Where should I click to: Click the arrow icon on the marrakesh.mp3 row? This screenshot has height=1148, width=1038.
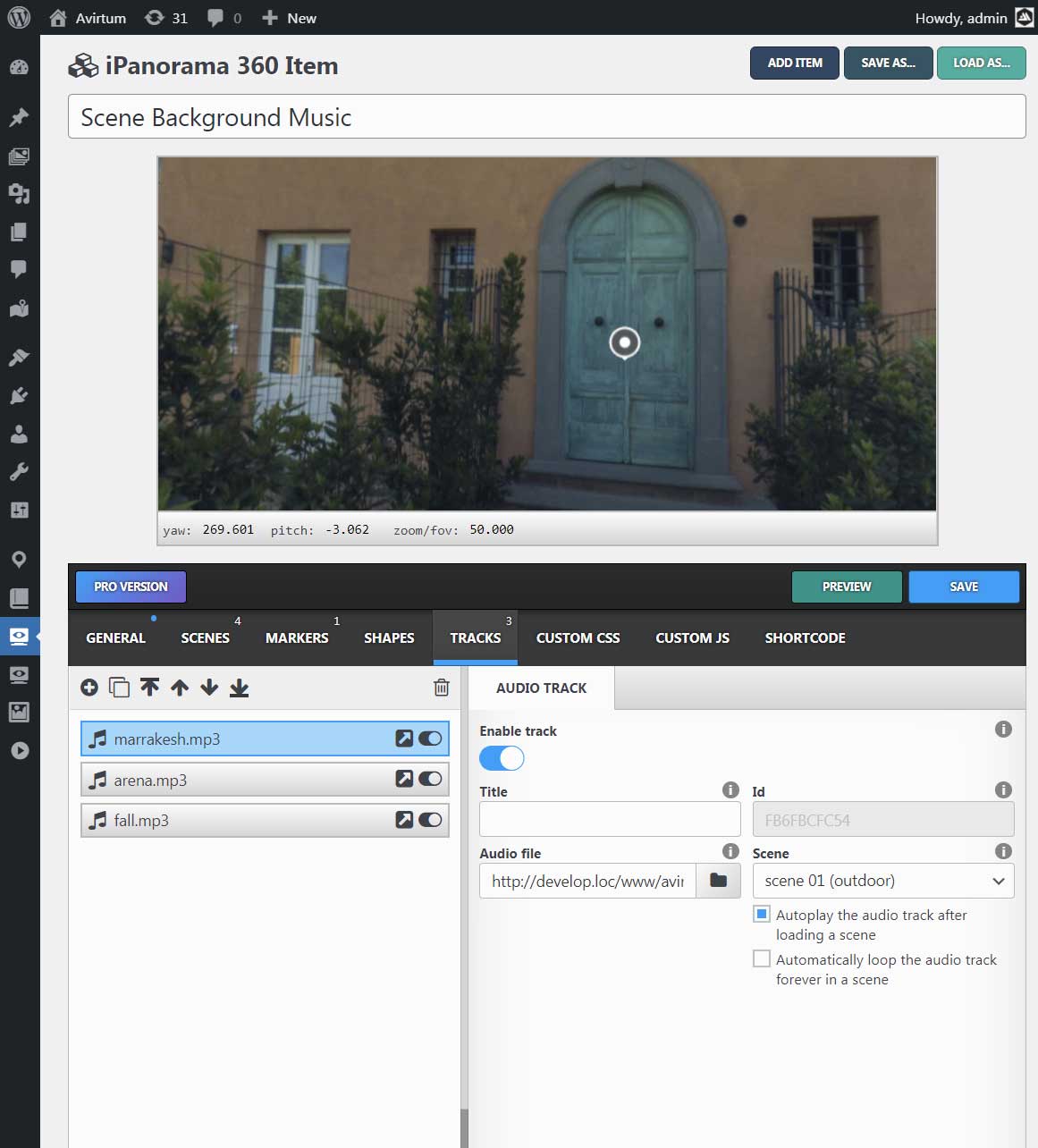[404, 739]
